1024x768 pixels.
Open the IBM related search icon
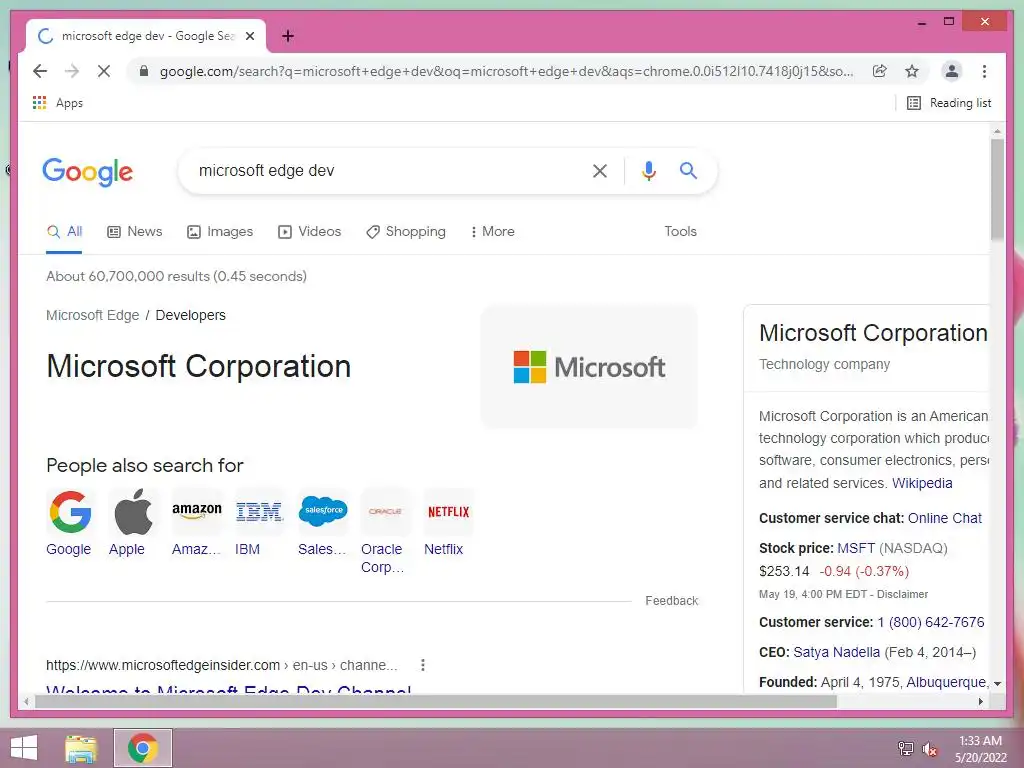click(259, 512)
